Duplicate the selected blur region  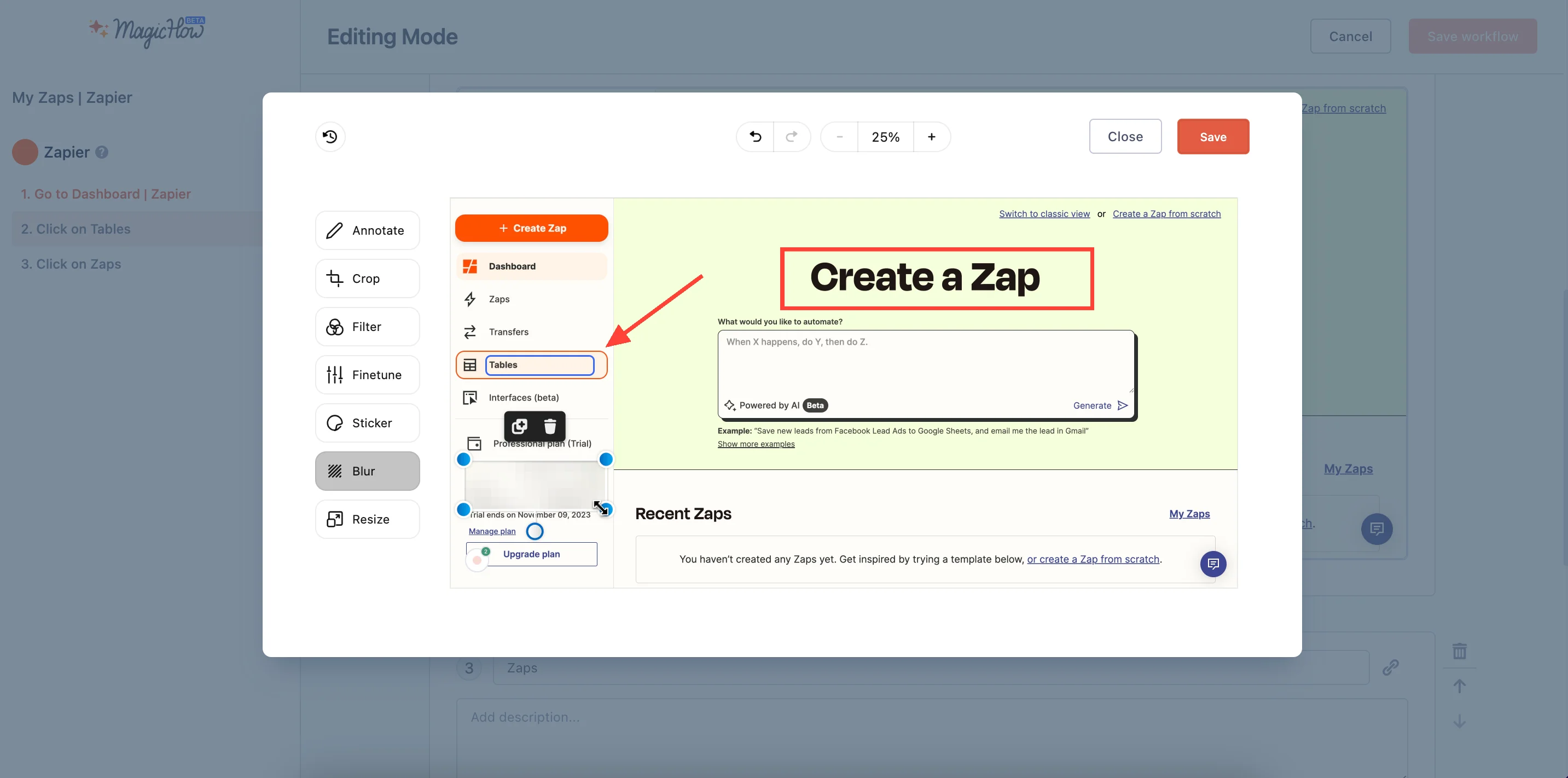[520, 426]
